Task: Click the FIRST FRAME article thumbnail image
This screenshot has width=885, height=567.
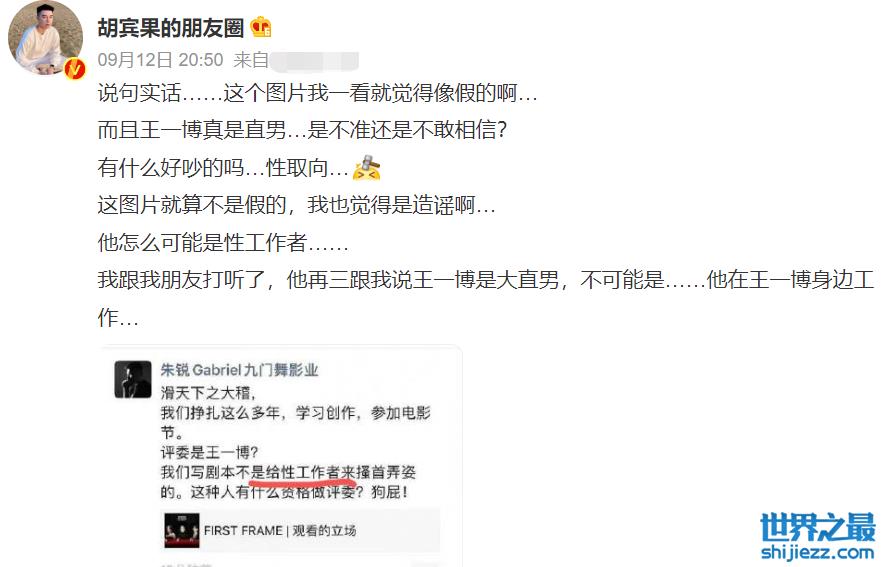Action: pyautogui.click(x=182, y=530)
